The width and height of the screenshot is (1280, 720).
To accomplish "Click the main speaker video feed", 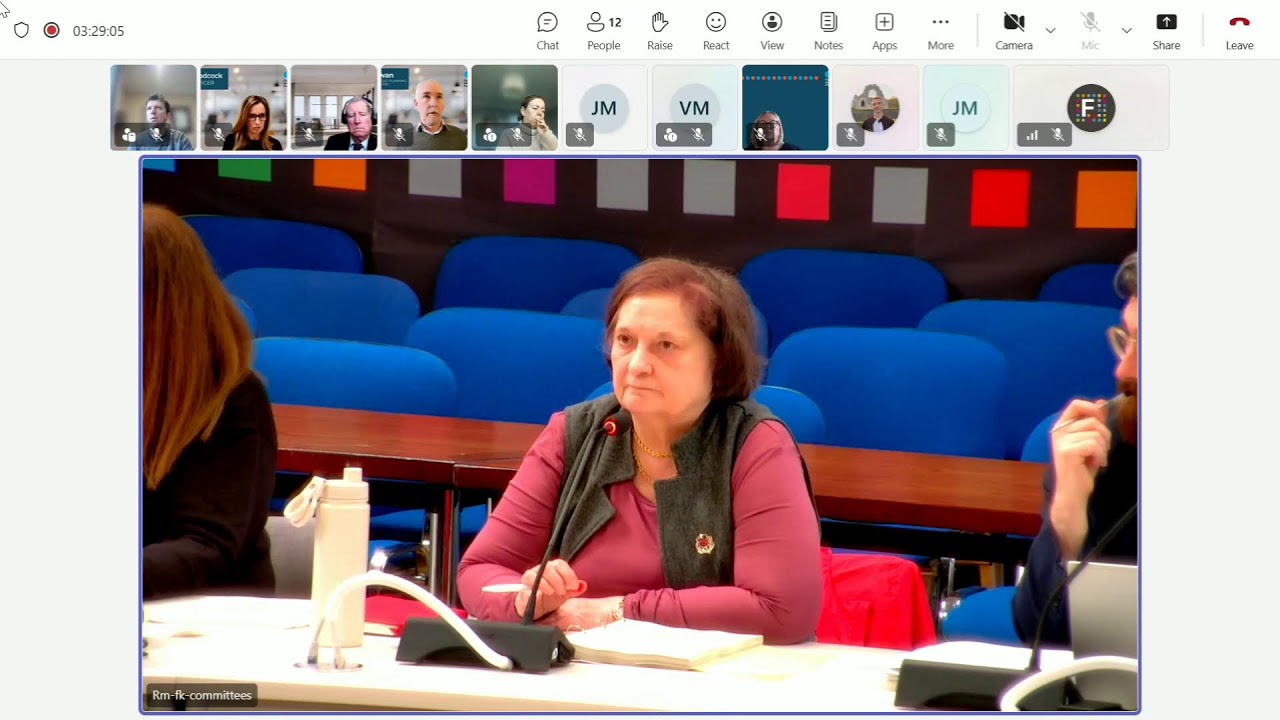I will 640,435.
